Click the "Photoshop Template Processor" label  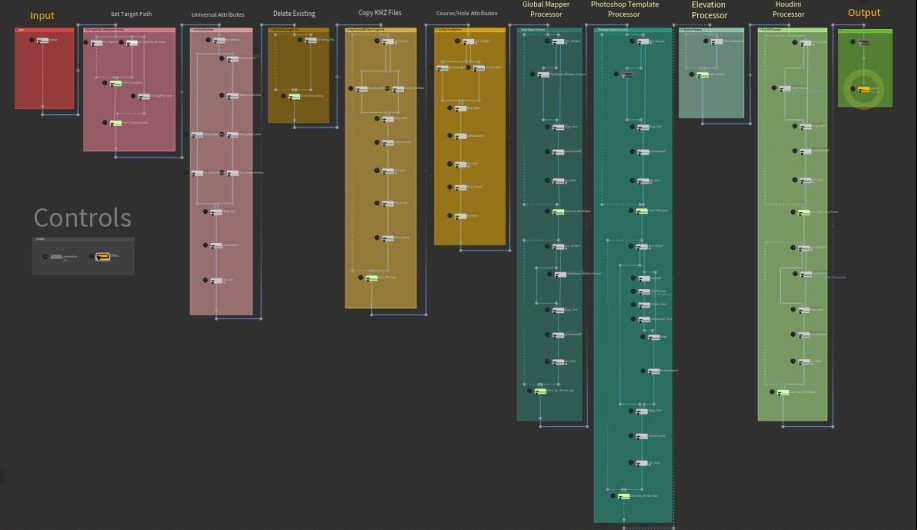625,9
